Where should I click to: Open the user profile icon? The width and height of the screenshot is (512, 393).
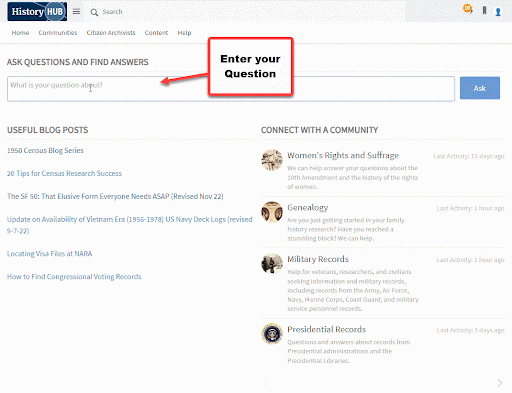(498, 12)
